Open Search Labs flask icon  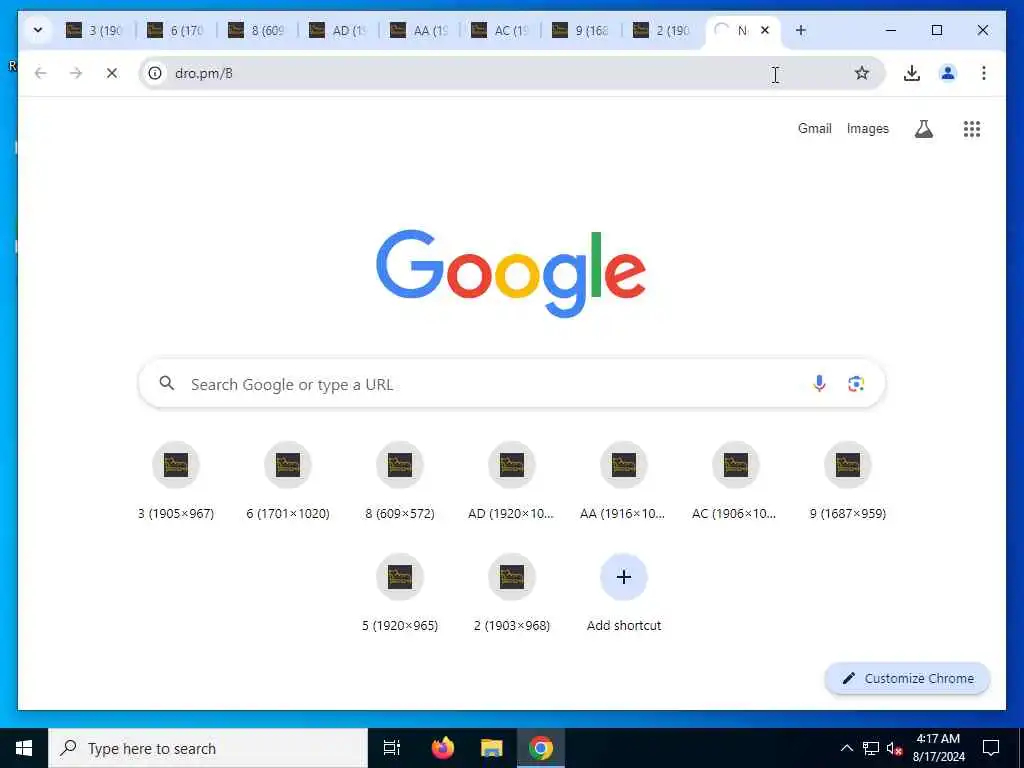pyautogui.click(x=923, y=129)
